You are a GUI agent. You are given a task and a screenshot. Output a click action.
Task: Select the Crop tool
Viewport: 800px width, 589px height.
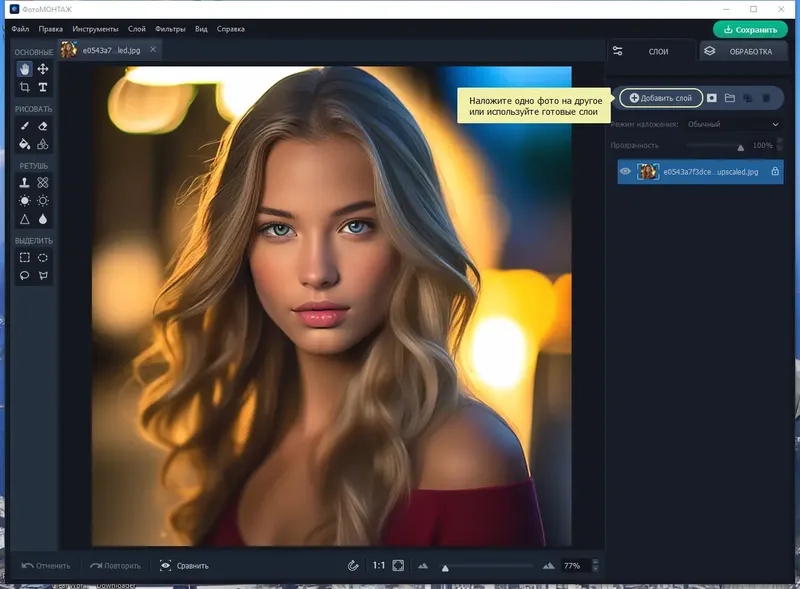point(25,88)
